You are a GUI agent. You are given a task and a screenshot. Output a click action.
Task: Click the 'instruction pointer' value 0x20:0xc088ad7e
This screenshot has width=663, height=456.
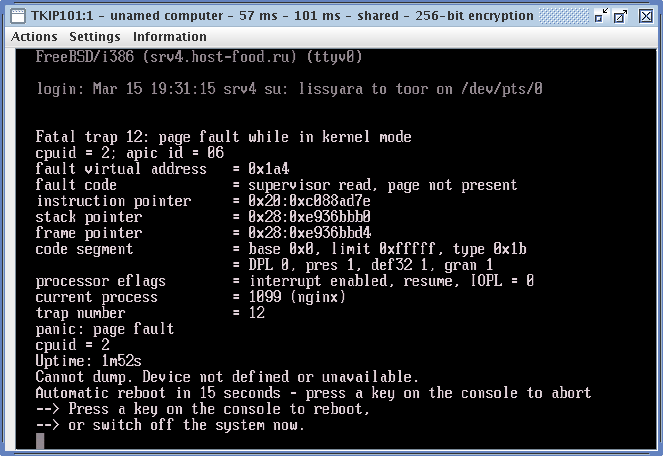tap(309, 201)
